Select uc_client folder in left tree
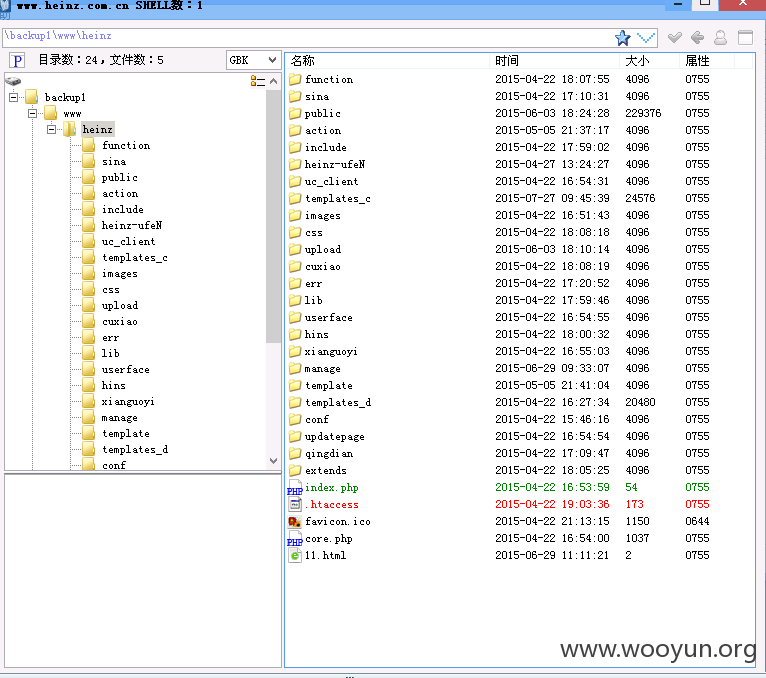The height and width of the screenshot is (678, 766). point(128,241)
